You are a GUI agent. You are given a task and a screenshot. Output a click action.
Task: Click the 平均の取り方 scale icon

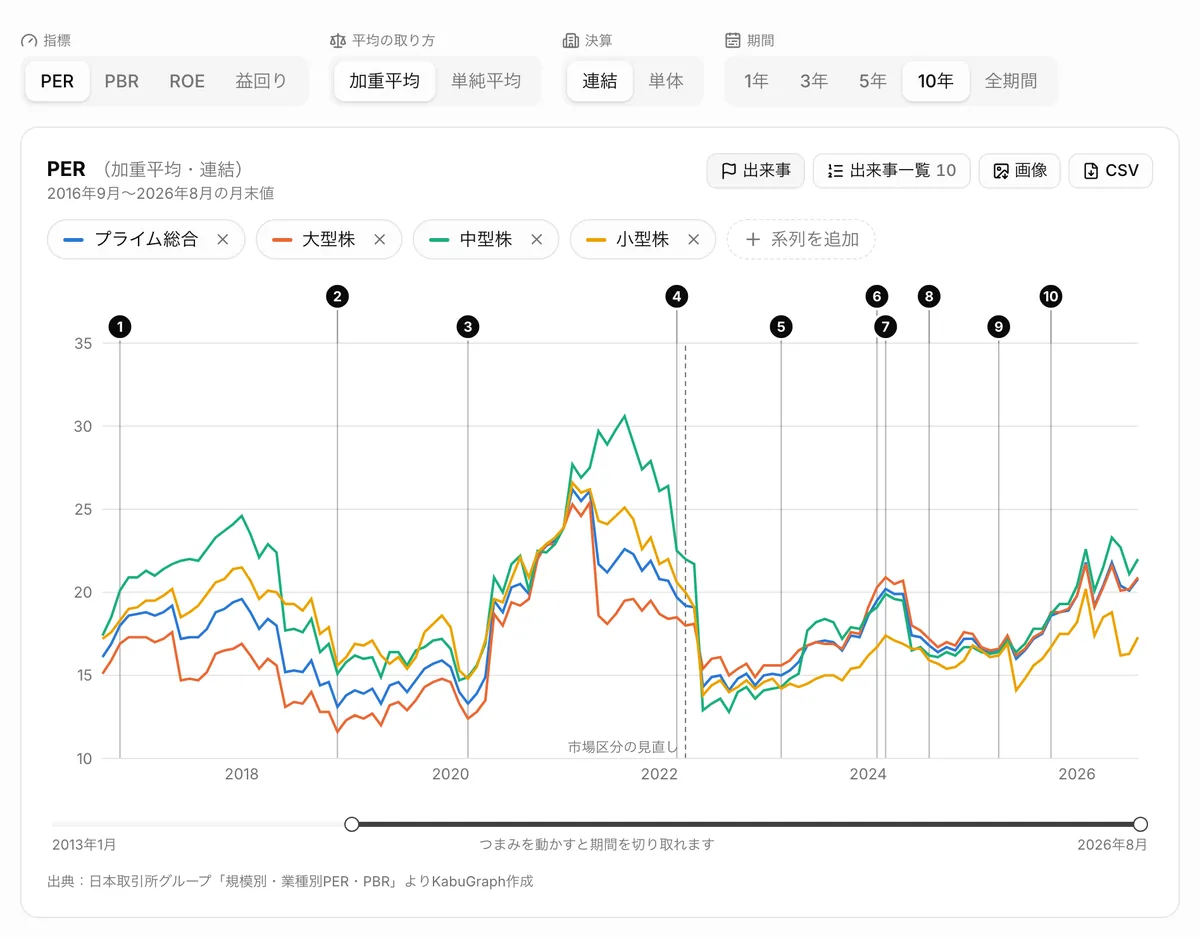tap(337, 41)
